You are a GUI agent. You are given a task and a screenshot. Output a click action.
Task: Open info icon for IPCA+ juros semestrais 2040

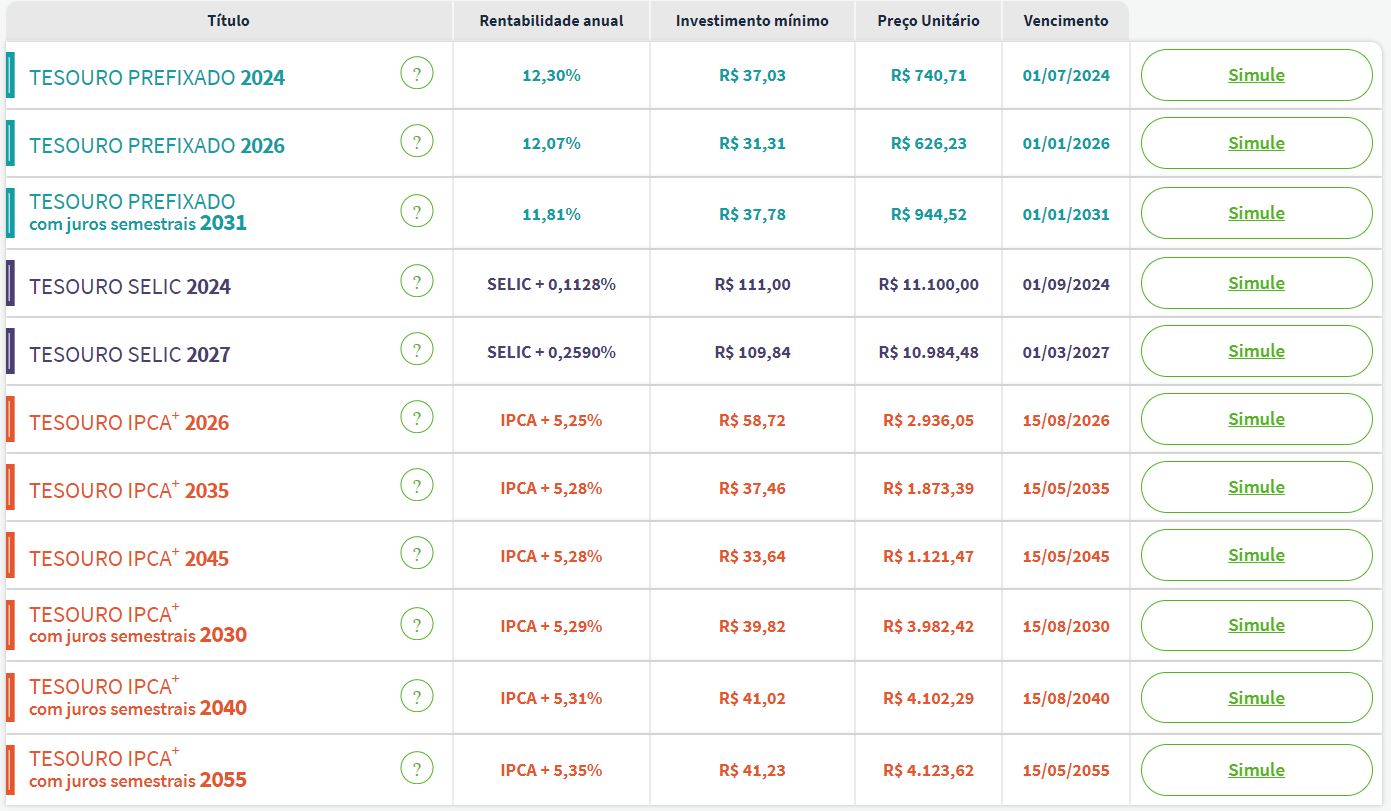[x=417, y=697]
